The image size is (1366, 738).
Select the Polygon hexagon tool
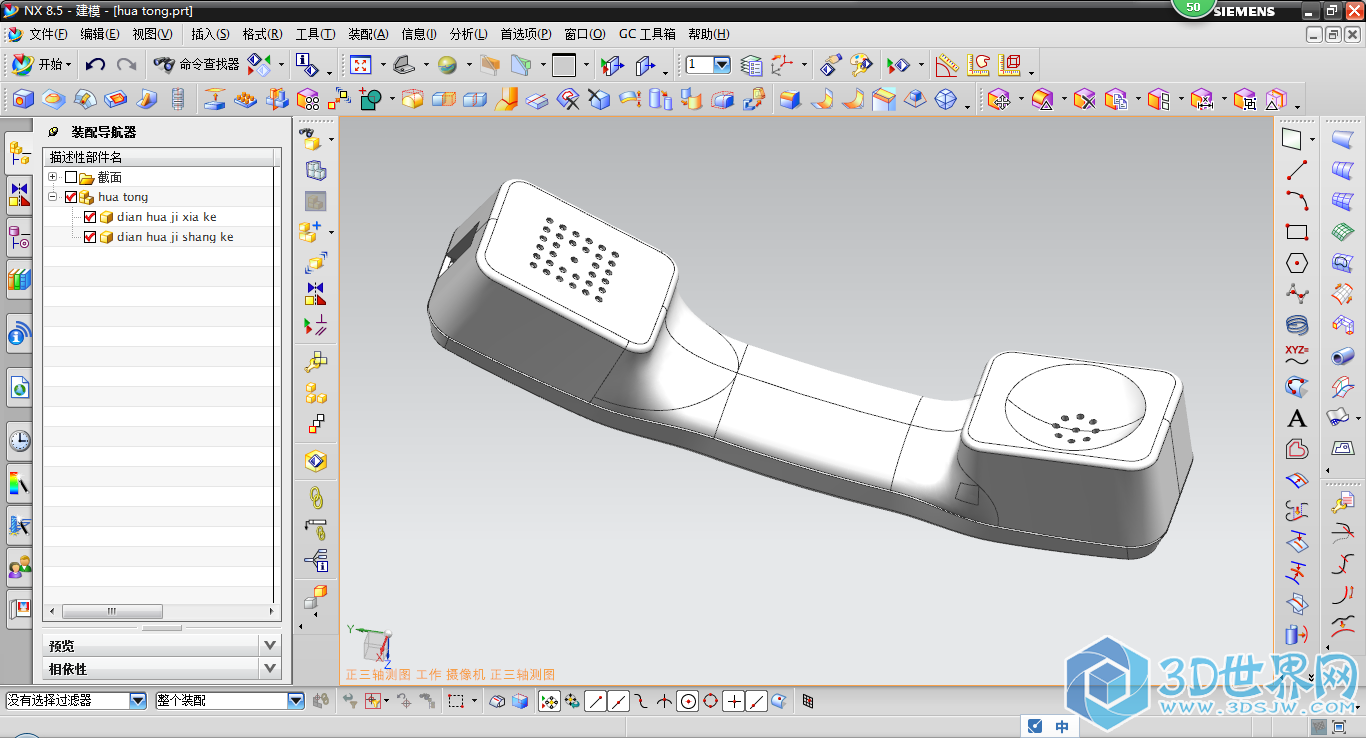(x=1297, y=263)
